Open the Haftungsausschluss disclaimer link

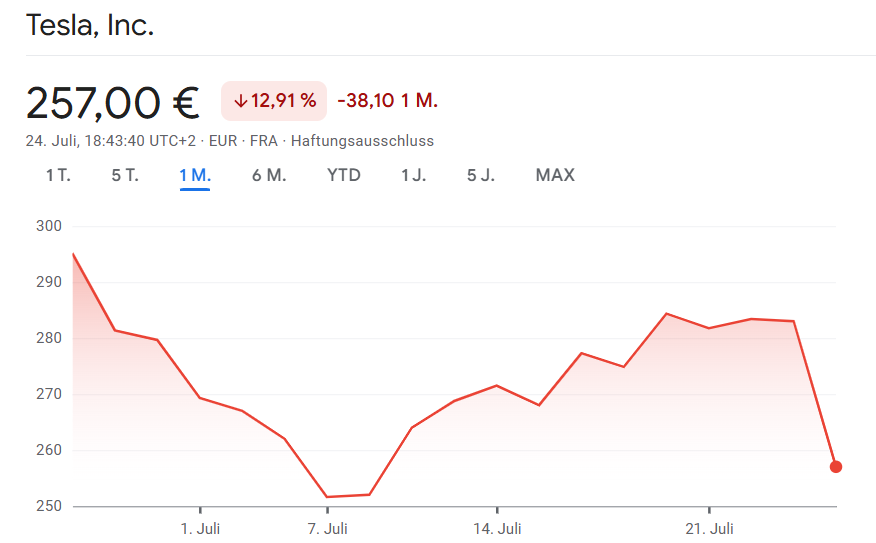(x=362, y=141)
